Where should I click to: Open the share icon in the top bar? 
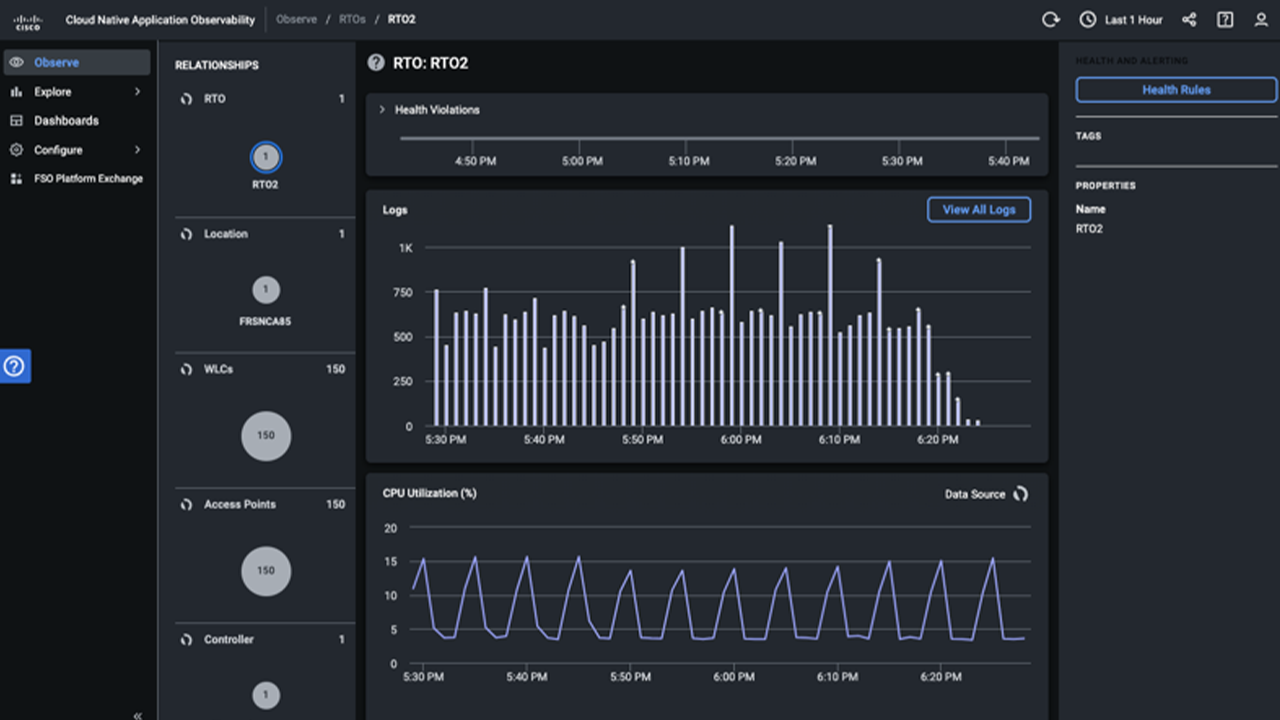coord(1189,19)
